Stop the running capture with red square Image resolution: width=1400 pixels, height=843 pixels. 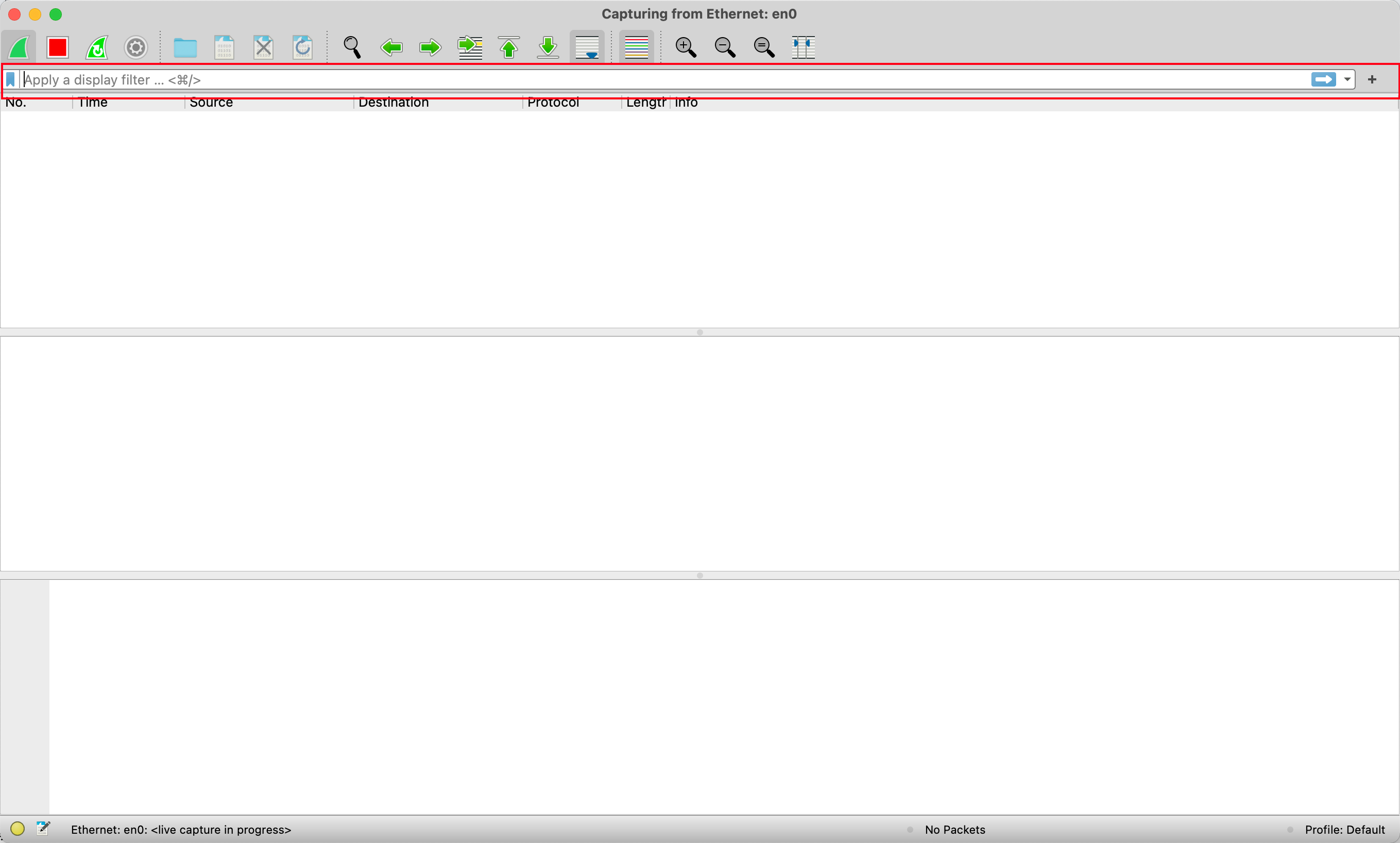click(57, 47)
